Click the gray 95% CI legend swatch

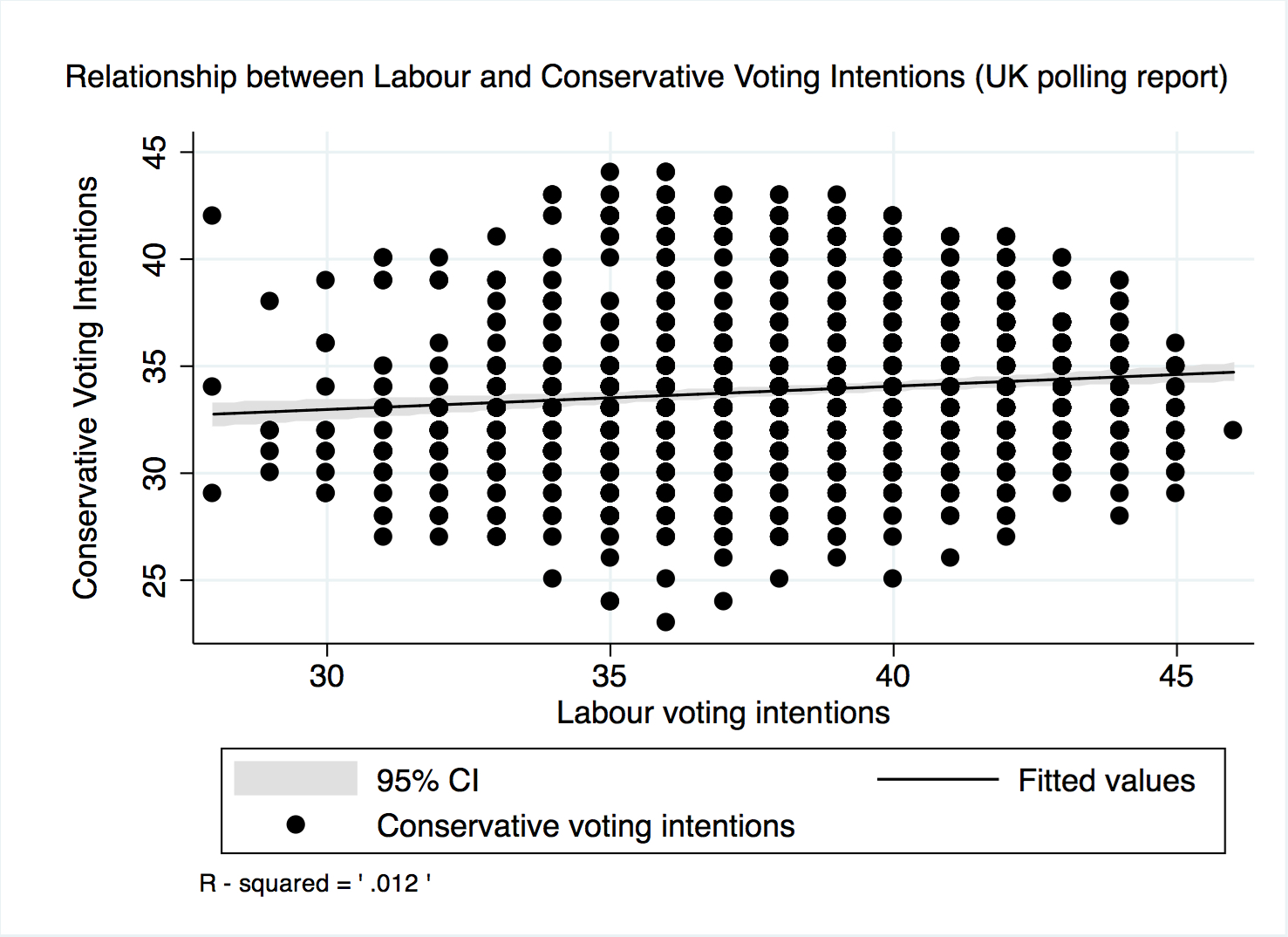[296, 778]
